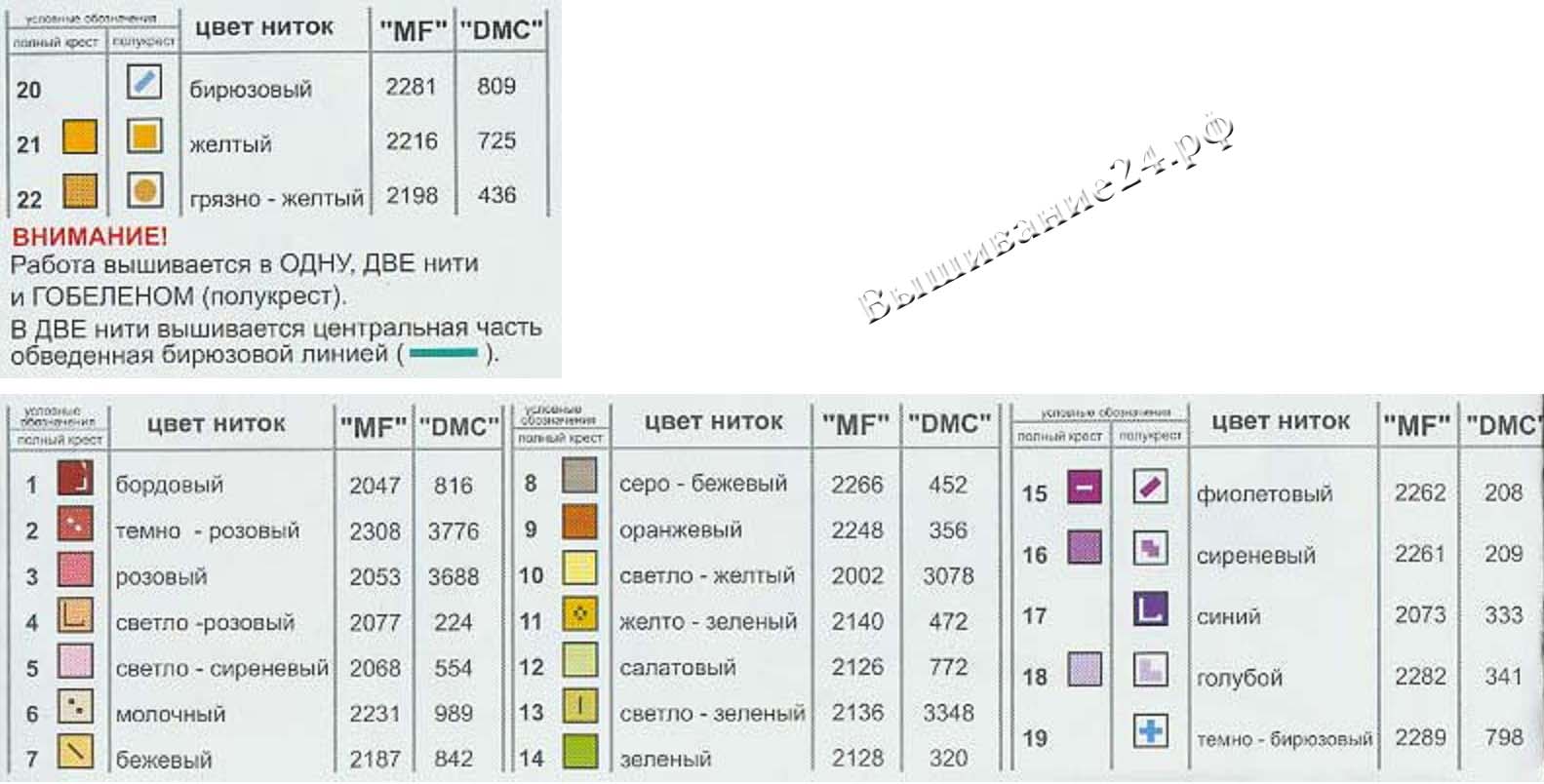Select DMC value 725
1544x784 pixels.
click(496, 140)
